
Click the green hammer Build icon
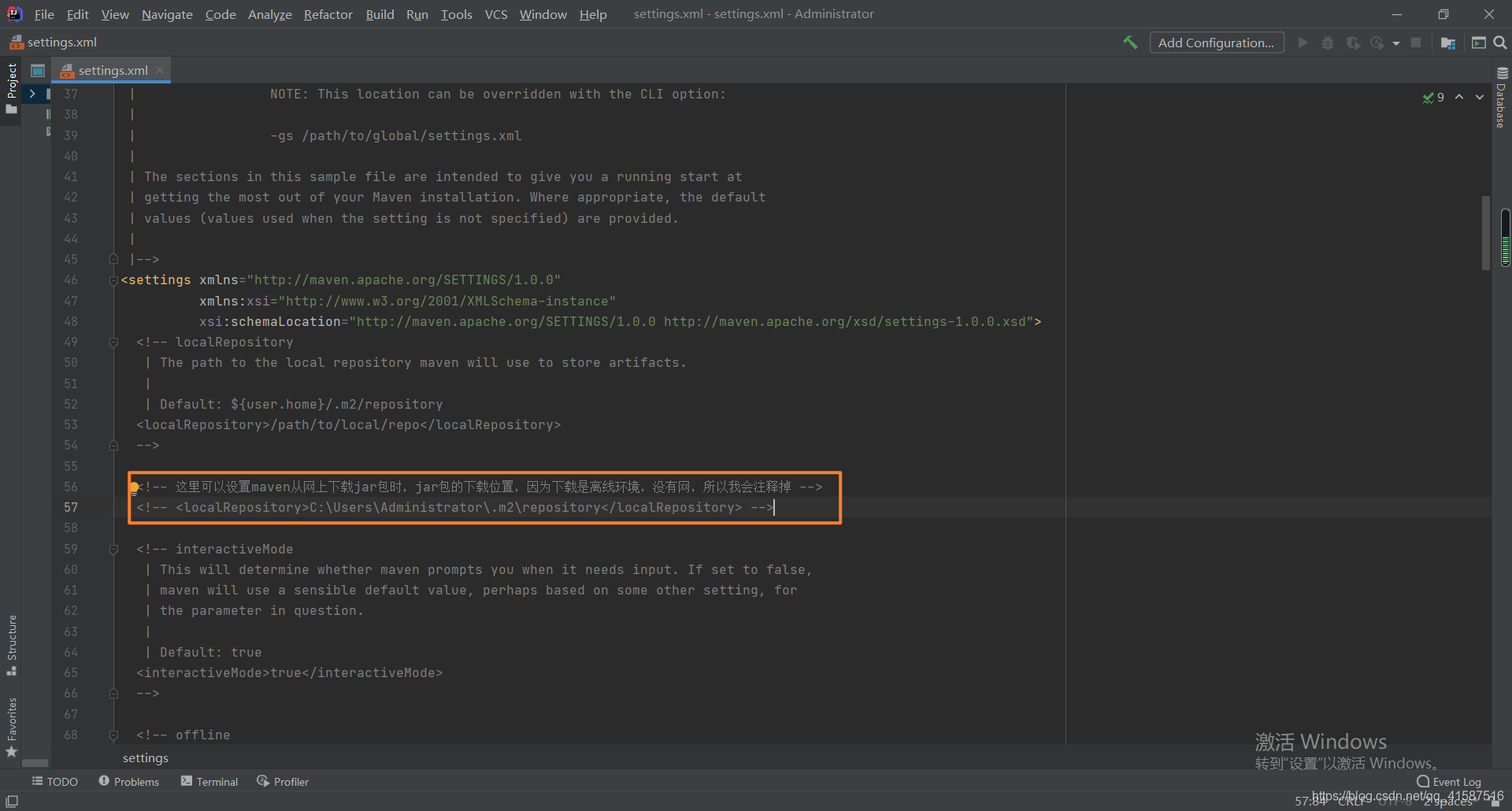pos(1130,42)
